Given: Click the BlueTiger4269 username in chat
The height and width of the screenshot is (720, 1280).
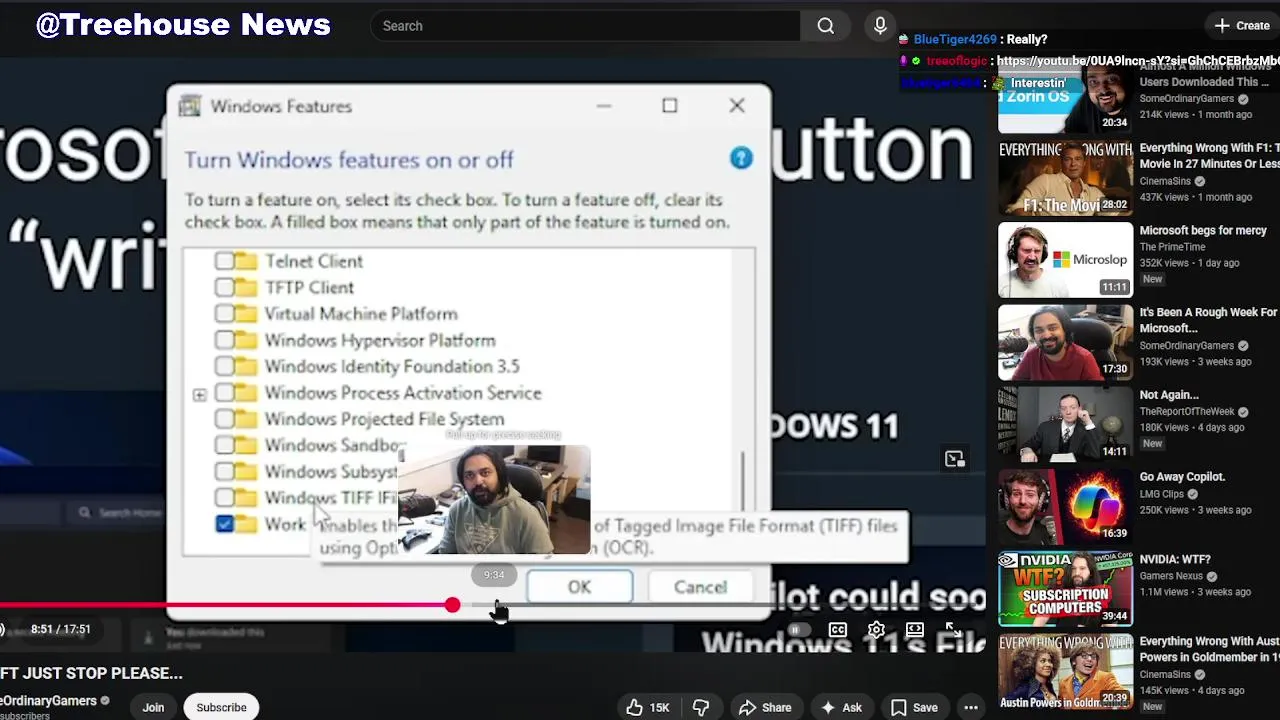Looking at the screenshot, I should click(x=955, y=39).
